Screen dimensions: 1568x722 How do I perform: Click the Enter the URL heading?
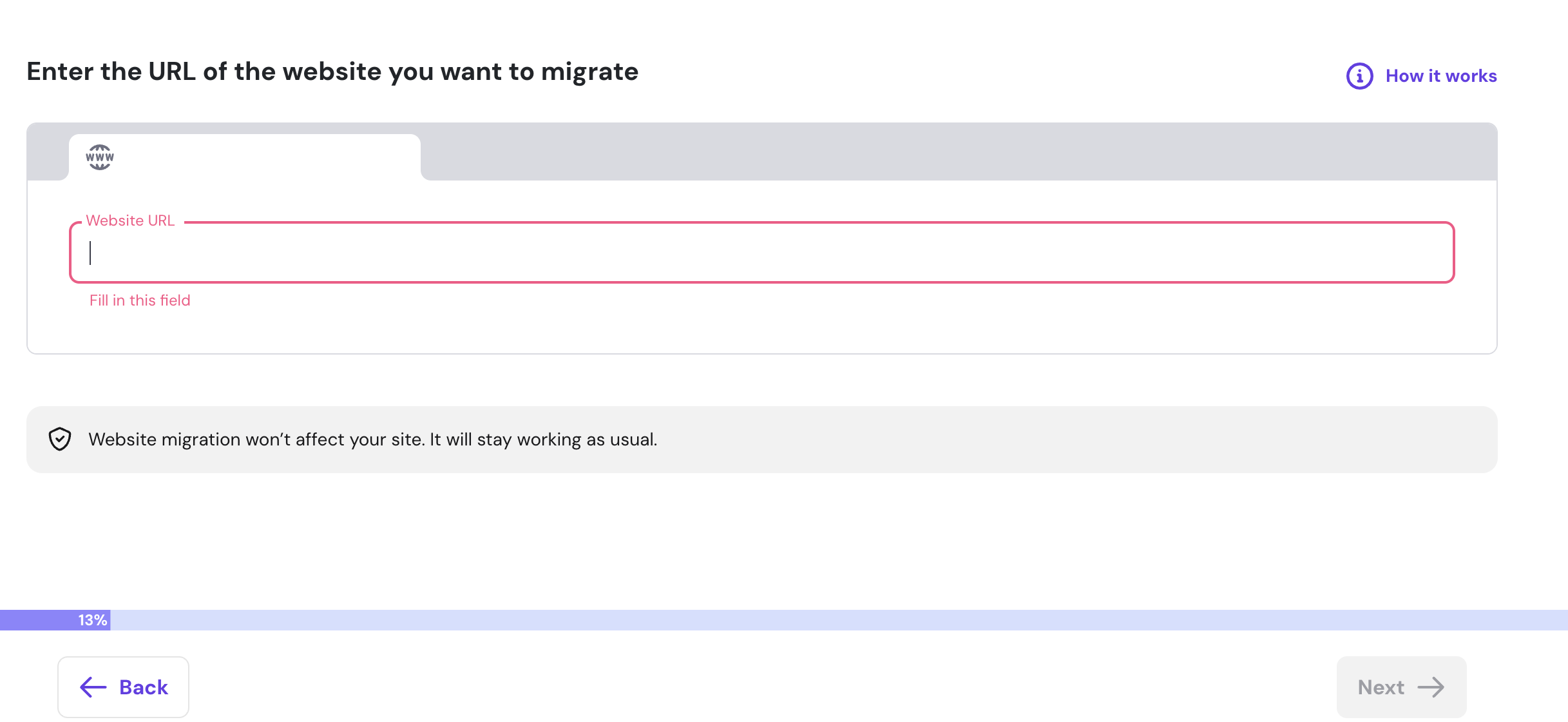(x=332, y=72)
